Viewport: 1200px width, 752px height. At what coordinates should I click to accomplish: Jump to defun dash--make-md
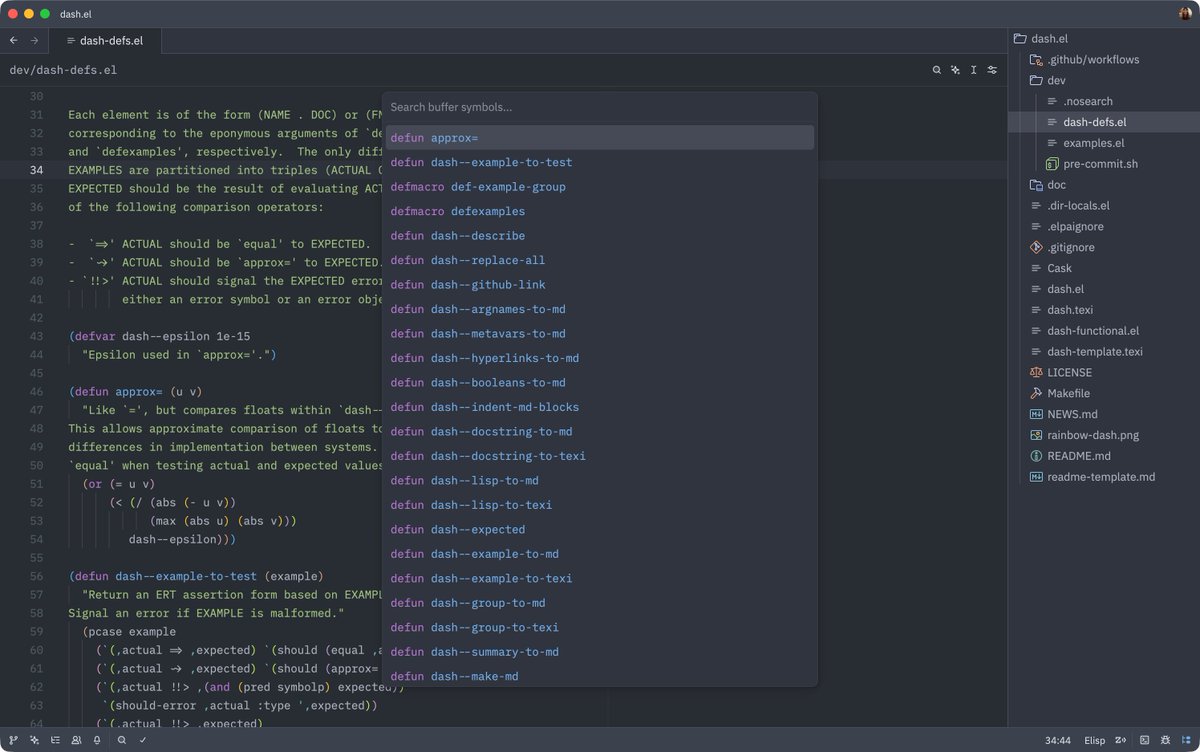click(600, 677)
